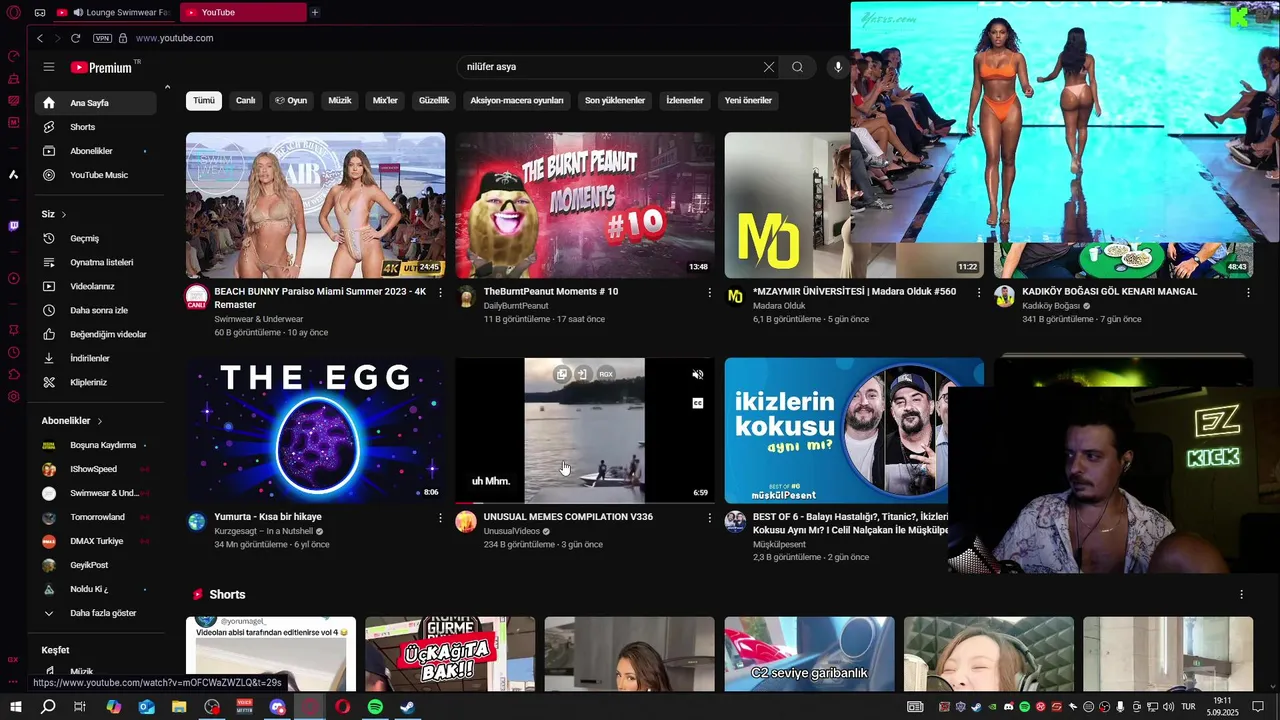Reload the page with refresh icon
This screenshot has height=720, width=1280.
75,38
